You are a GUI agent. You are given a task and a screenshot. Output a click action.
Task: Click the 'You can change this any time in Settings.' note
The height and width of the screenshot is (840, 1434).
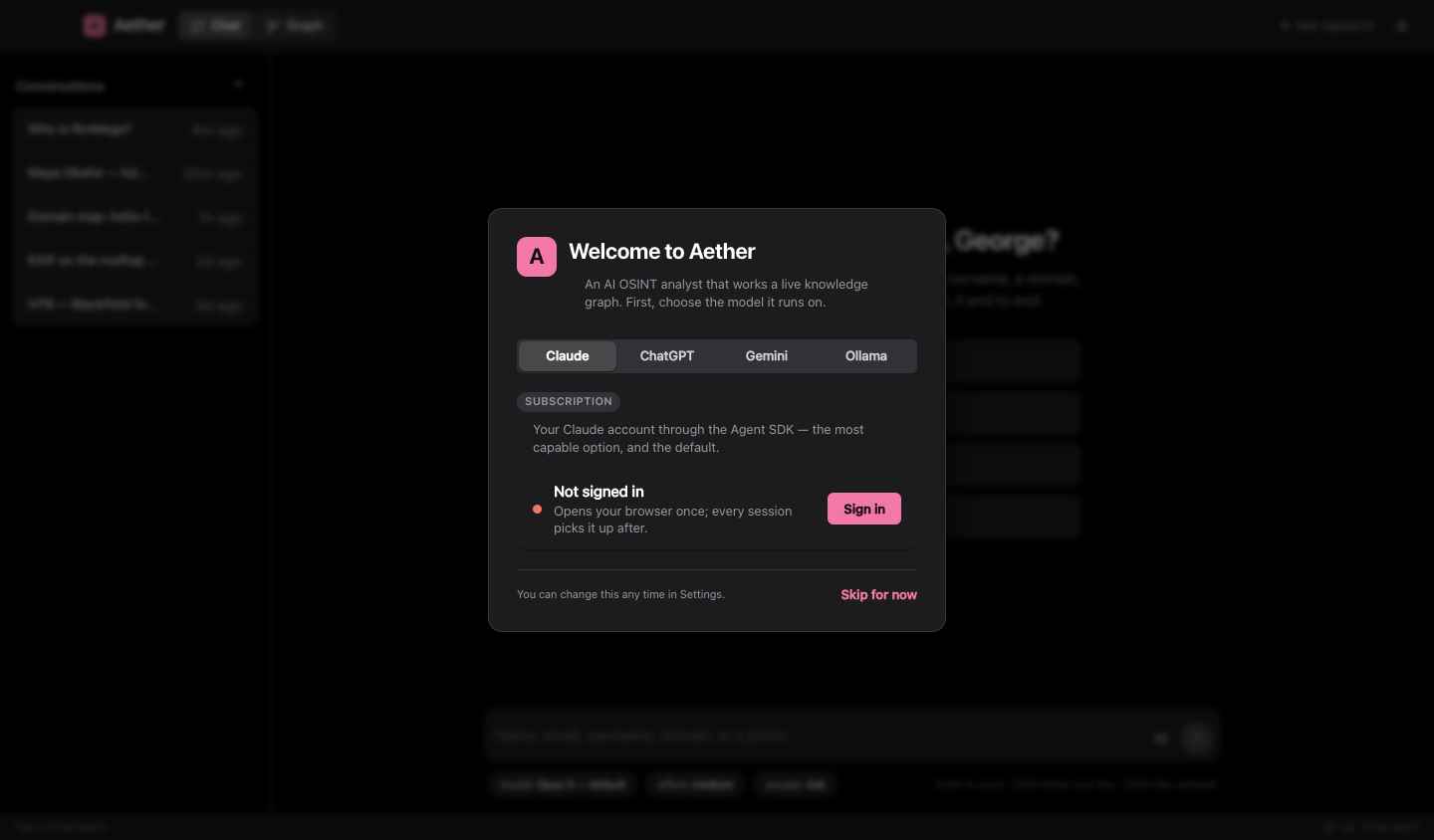(620, 594)
